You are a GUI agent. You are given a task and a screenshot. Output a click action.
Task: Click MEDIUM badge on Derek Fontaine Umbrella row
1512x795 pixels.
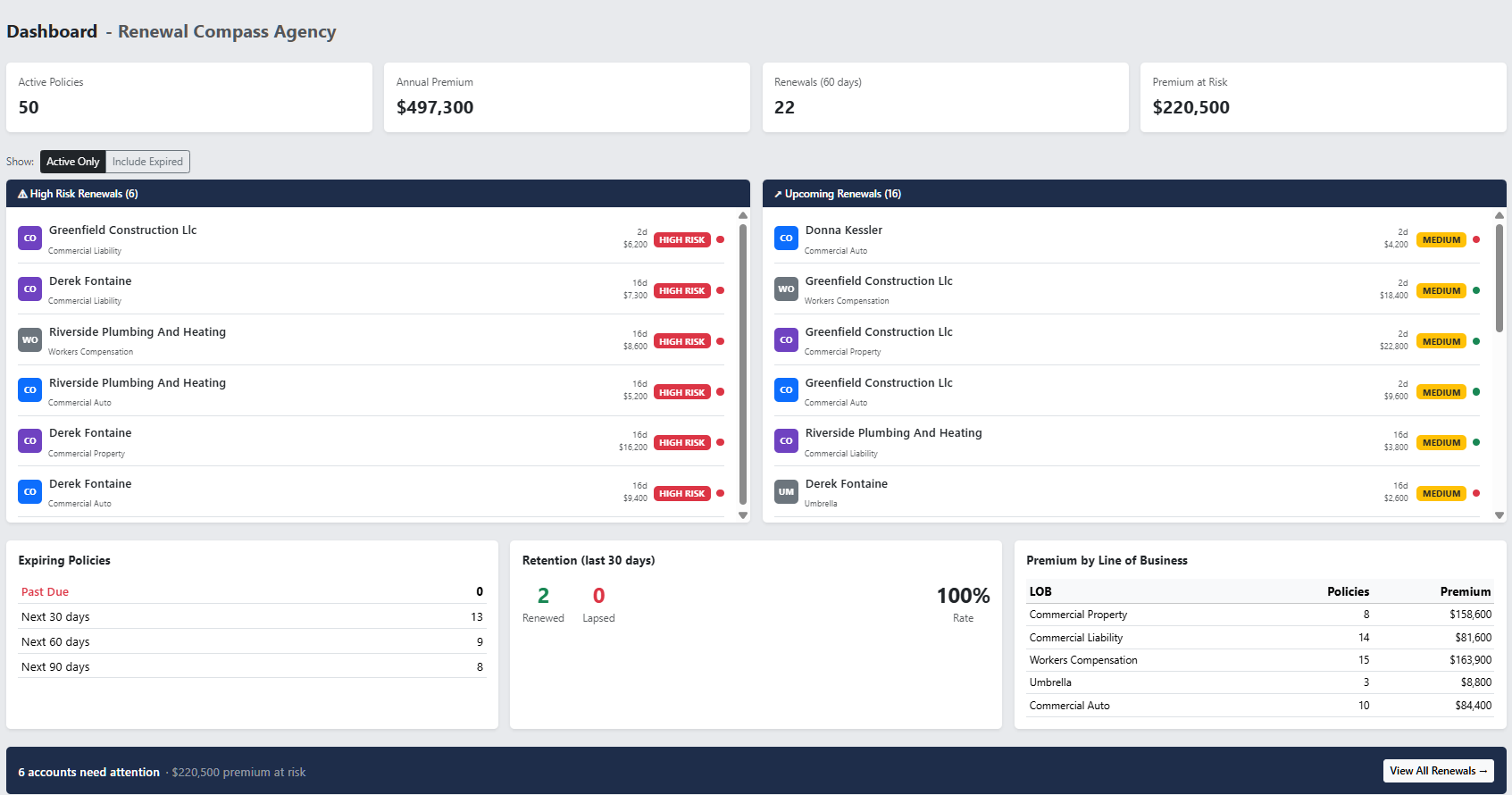pyautogui.click(x=1441, y=493)
